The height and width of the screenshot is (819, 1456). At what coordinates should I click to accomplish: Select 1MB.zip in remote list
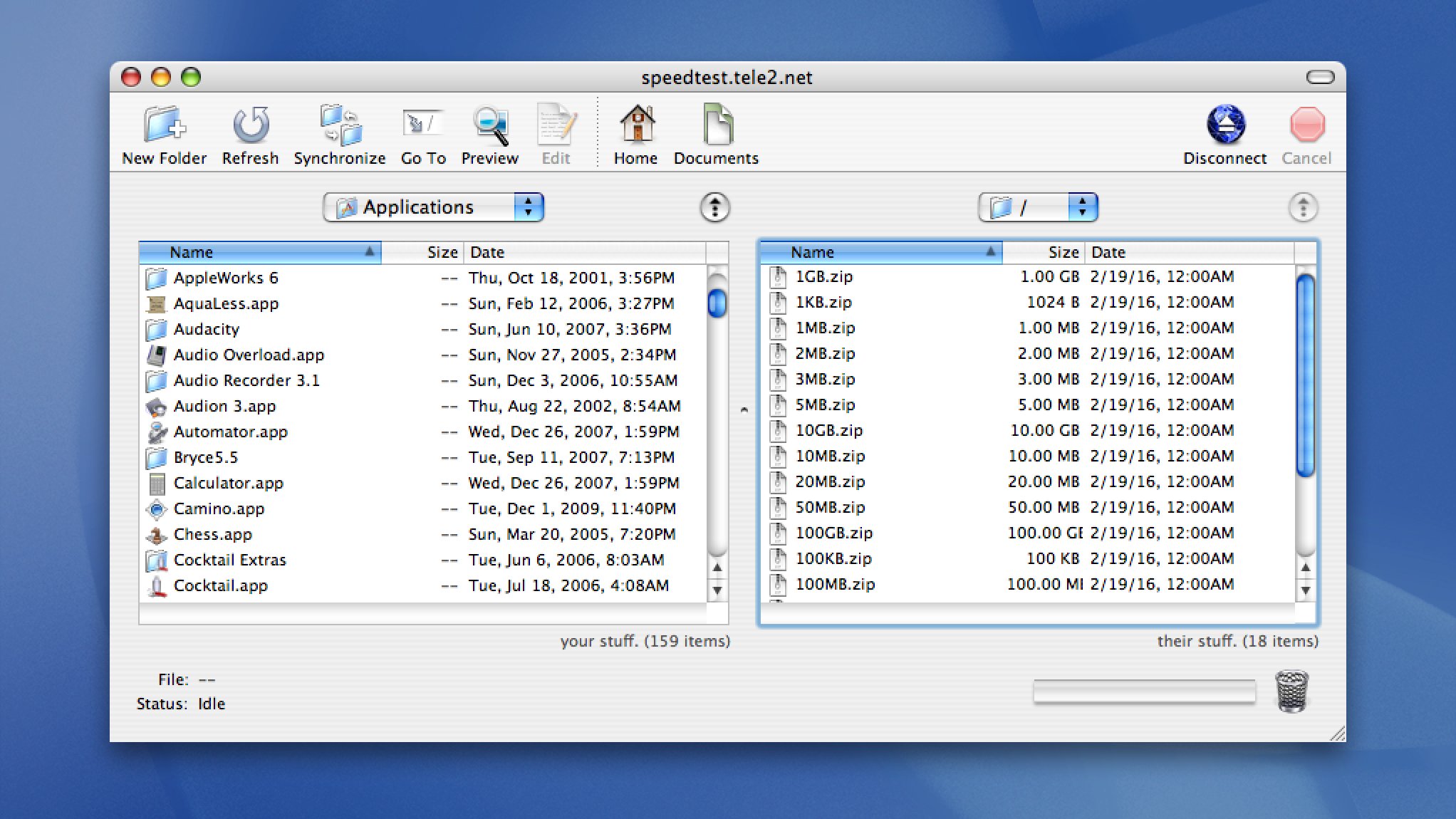tap(1027, 328)
